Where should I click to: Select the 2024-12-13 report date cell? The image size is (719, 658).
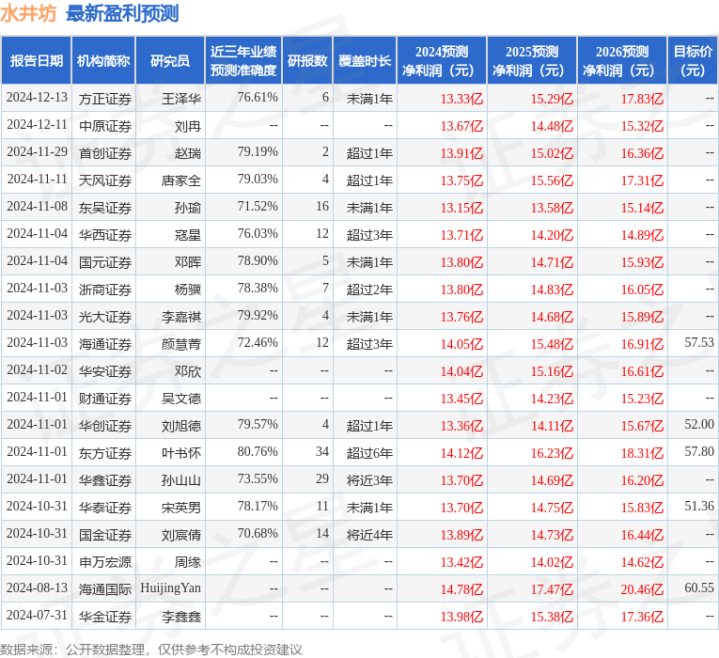[37, 98]
